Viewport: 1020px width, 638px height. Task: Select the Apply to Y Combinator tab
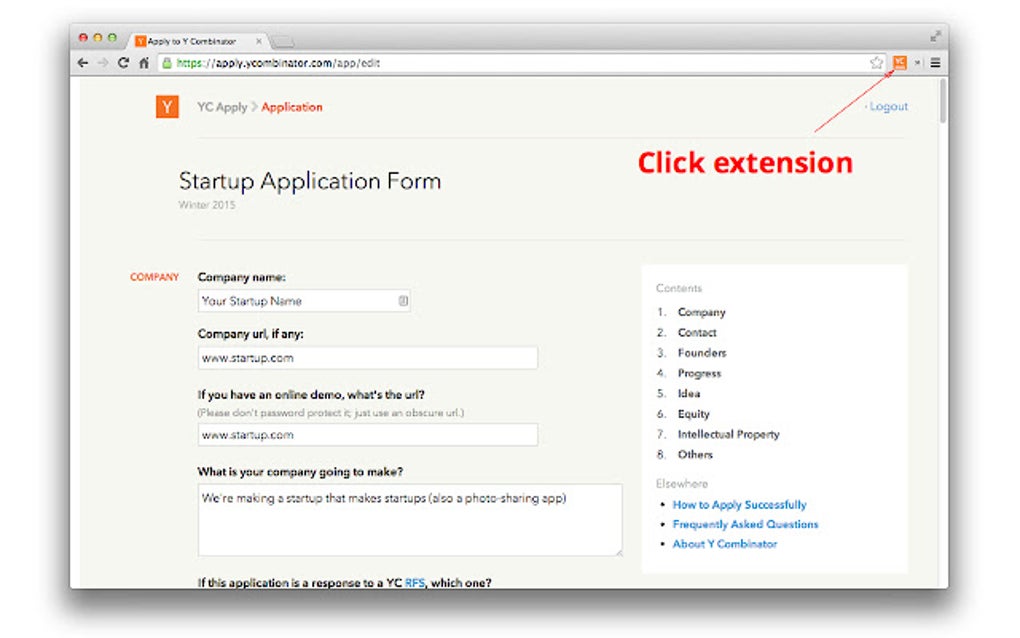[x=190, y=41]
